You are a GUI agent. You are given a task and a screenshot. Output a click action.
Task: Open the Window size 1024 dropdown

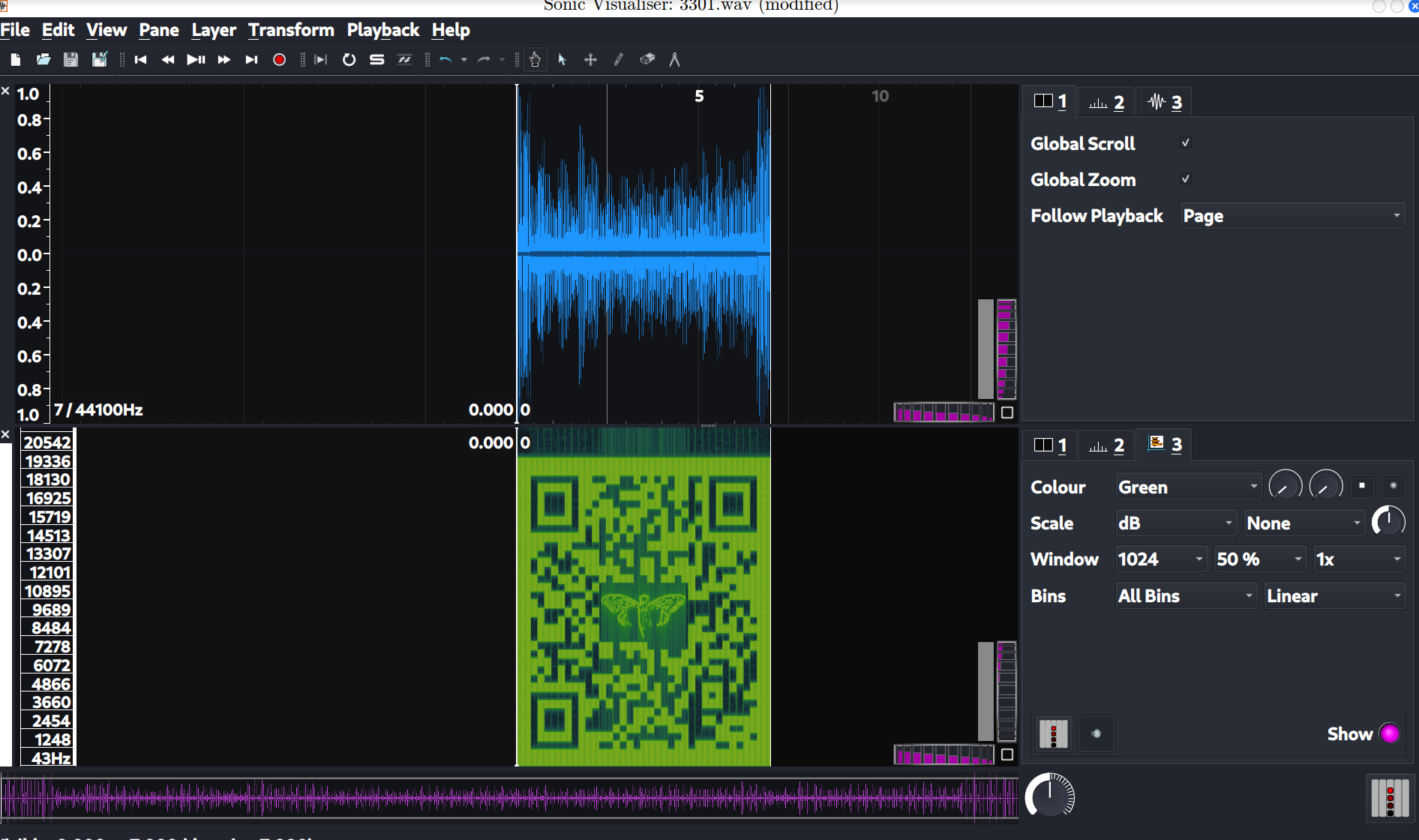click(x=1160, y=559)
